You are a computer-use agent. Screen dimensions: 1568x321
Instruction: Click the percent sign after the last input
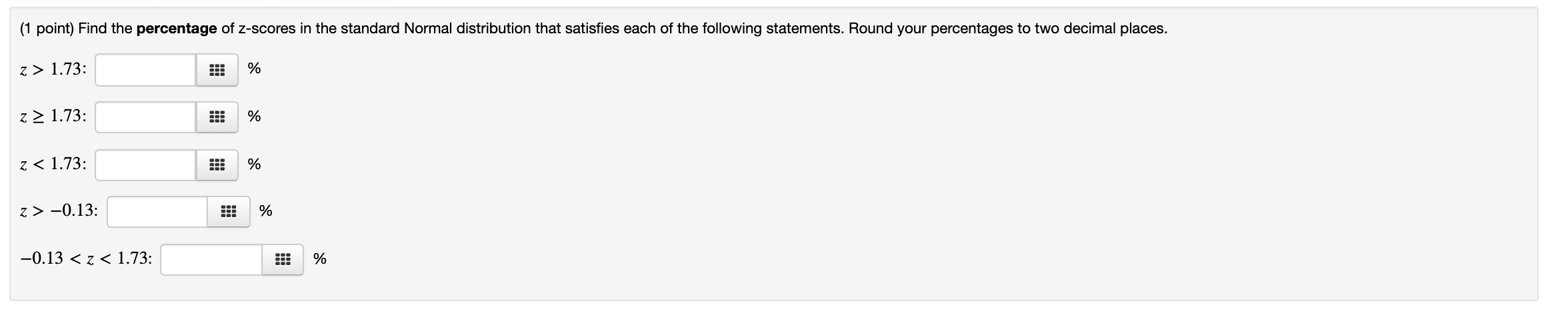pyautogui.click(x=320, y=259)
